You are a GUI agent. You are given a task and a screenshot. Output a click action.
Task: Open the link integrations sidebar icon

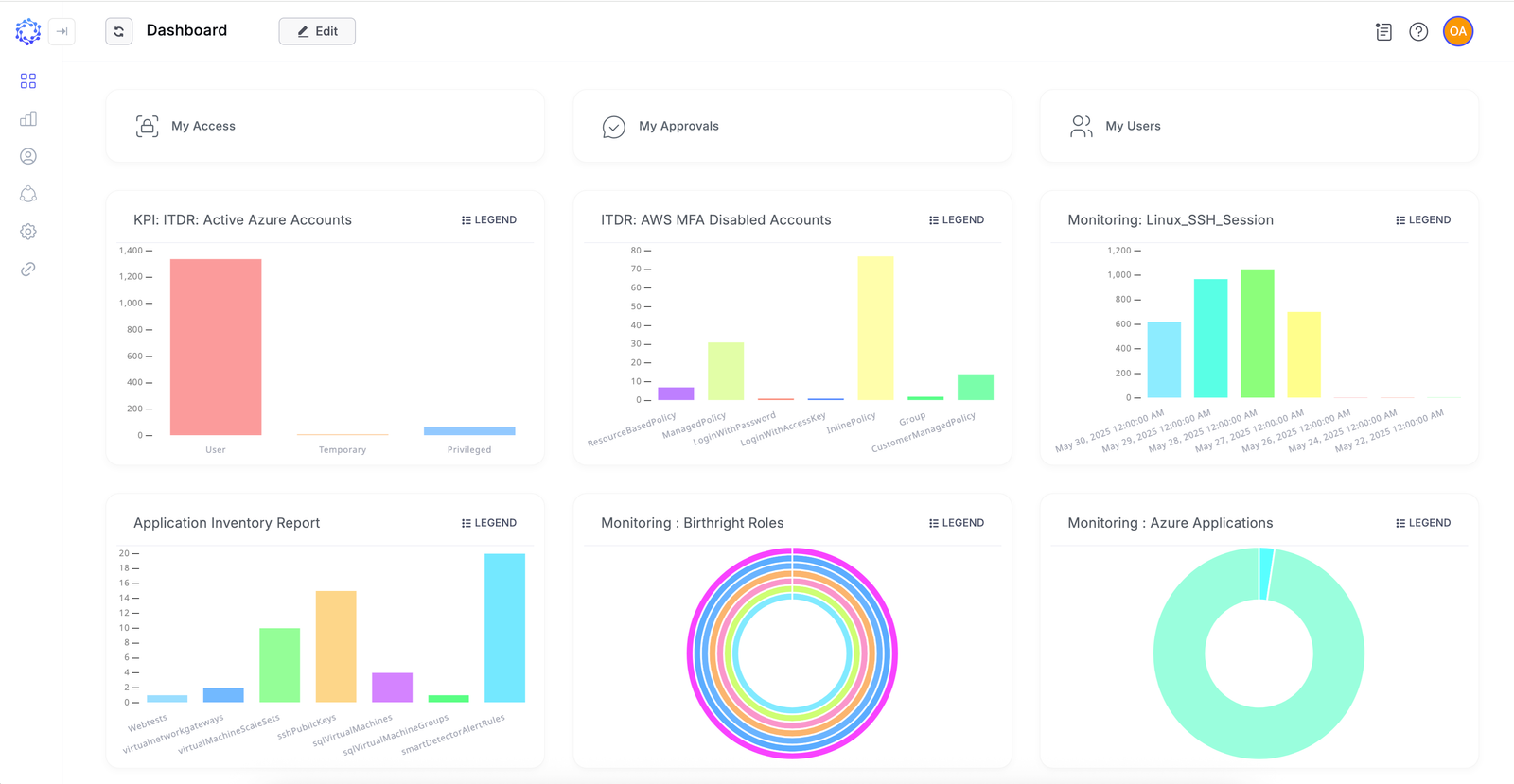tap(28, 270)
